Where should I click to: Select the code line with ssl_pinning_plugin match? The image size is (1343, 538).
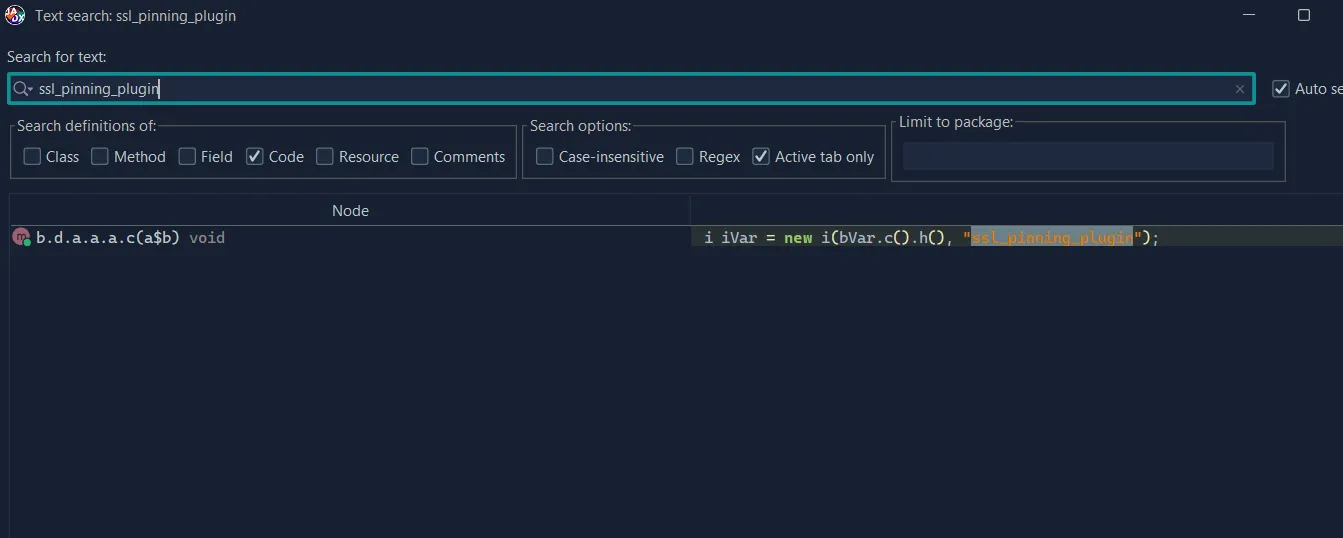tap(1017, 238)
